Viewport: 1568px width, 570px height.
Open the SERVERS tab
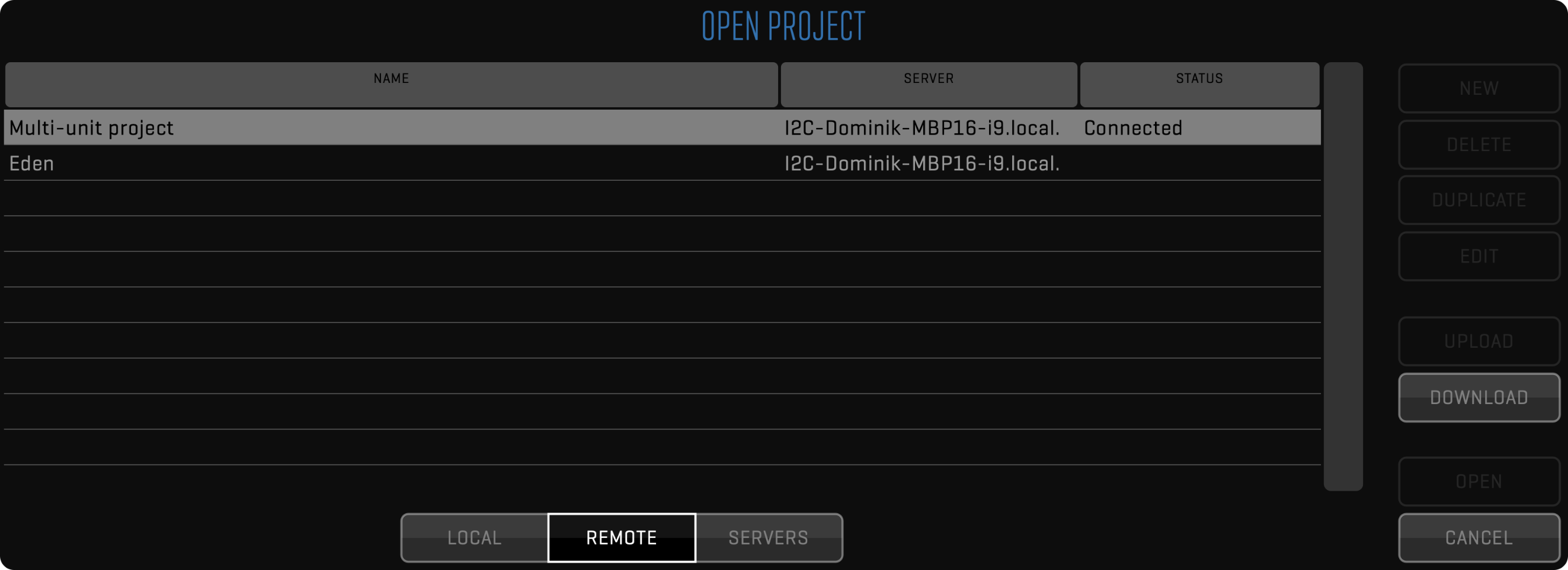(769, 538)
